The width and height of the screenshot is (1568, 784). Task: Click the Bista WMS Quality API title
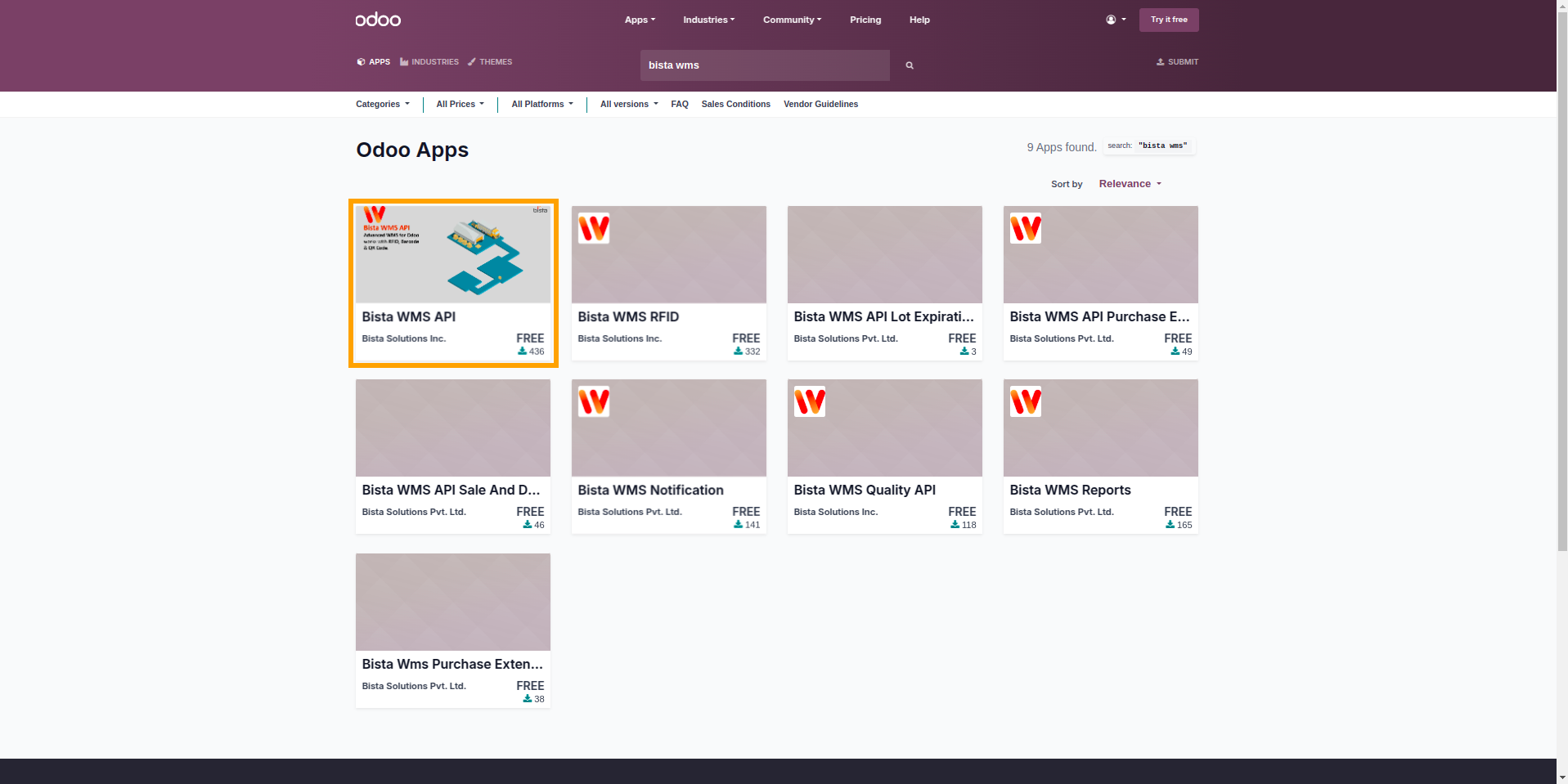tap(865, 490)
